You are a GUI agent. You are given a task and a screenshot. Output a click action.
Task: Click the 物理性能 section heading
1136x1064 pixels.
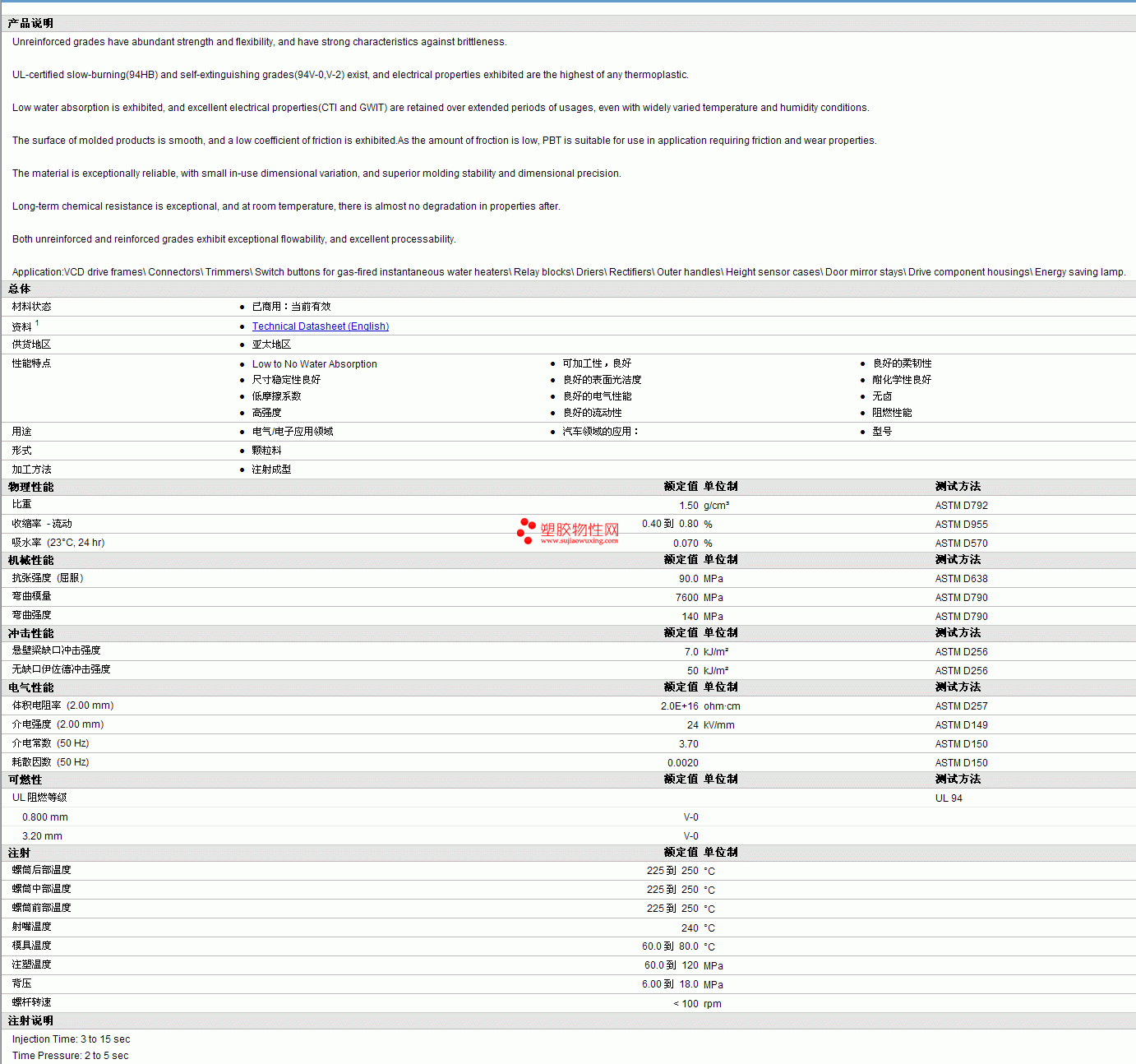click(x=31, y=487)
